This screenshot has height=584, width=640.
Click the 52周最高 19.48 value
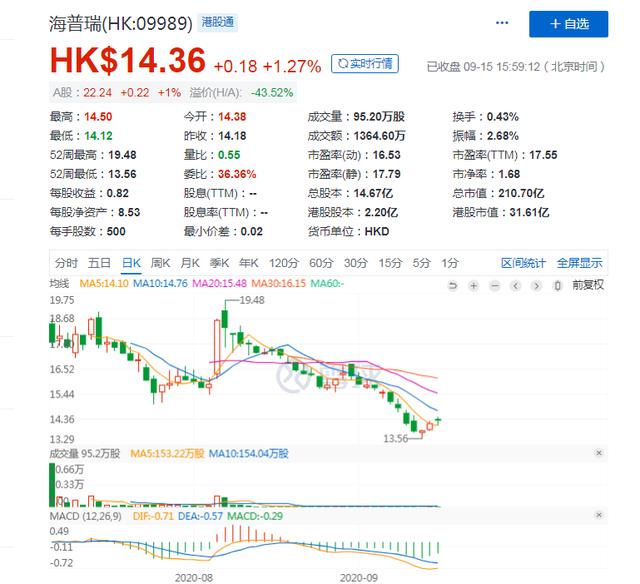click(x=122, y=155)
